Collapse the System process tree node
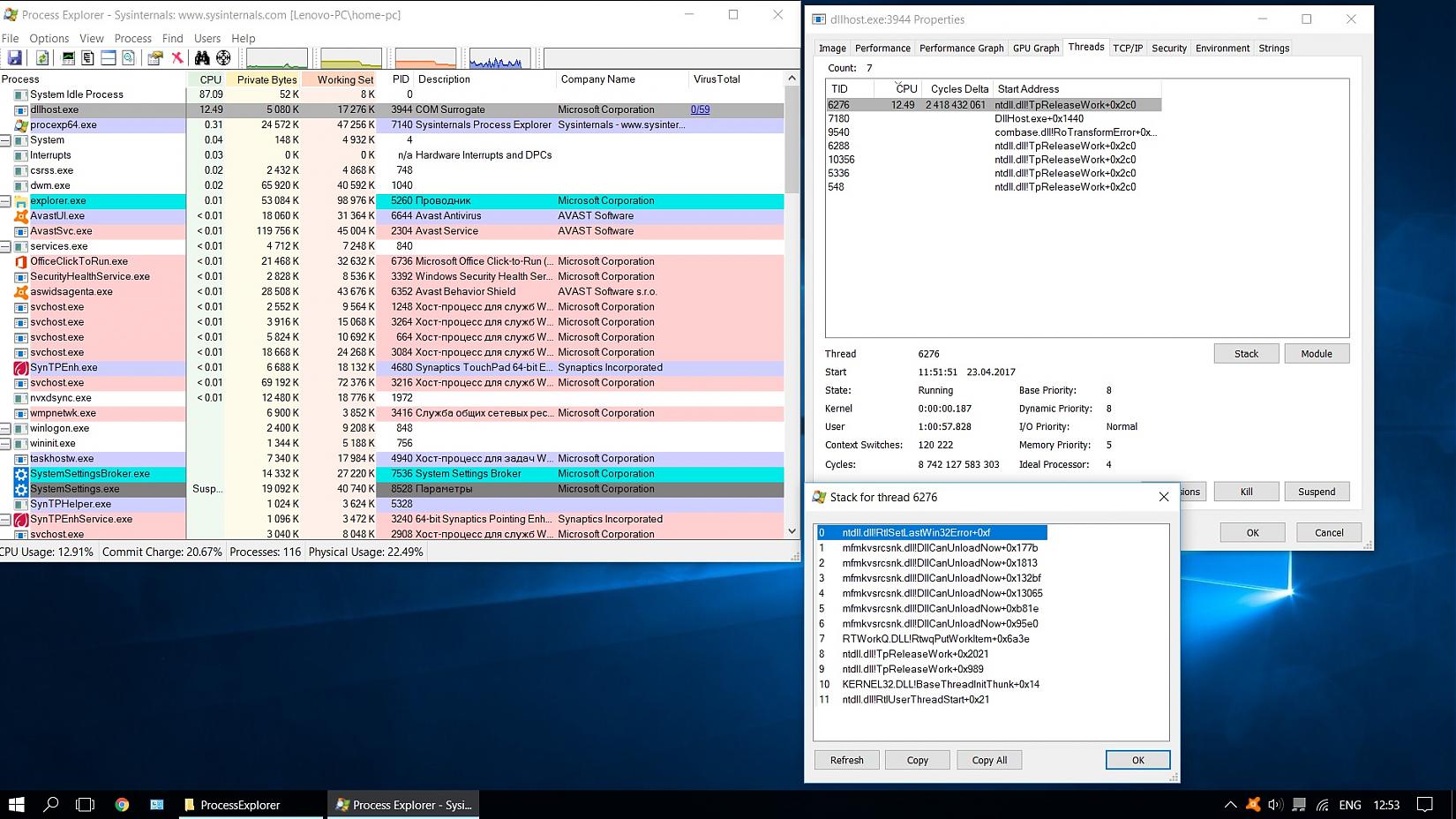1456x819 pixels. [x=5, y=140]
